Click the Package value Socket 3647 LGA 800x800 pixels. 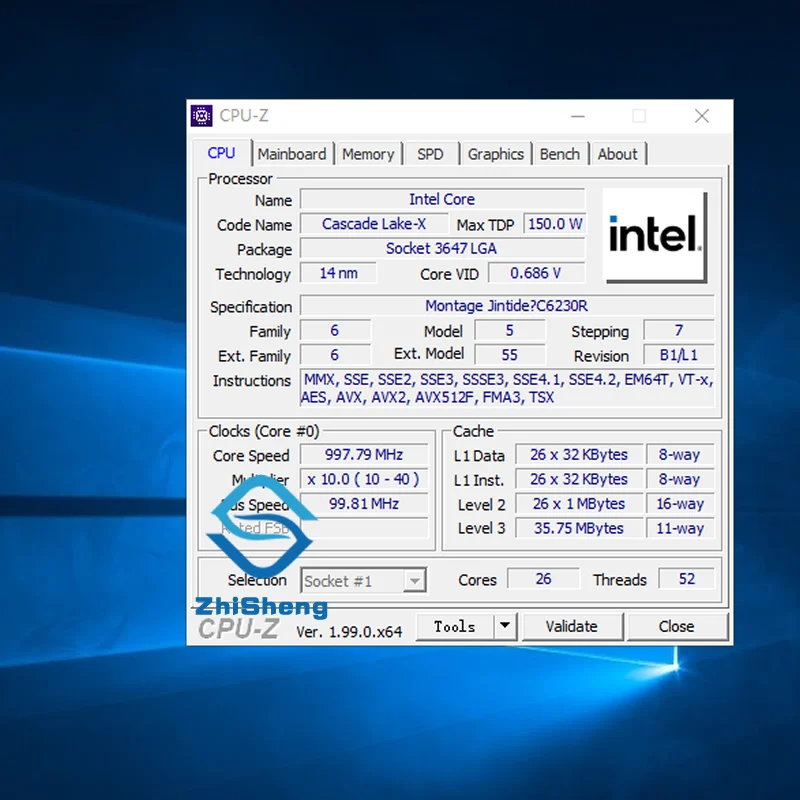coord(442,248)
